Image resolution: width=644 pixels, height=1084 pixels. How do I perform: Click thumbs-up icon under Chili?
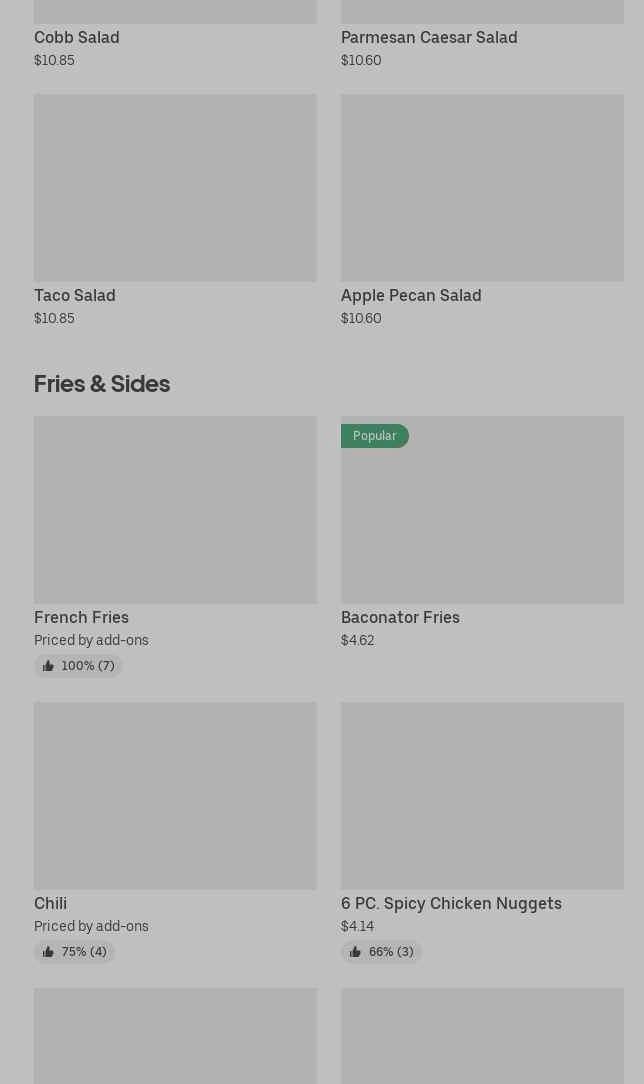tap(48, 952)
